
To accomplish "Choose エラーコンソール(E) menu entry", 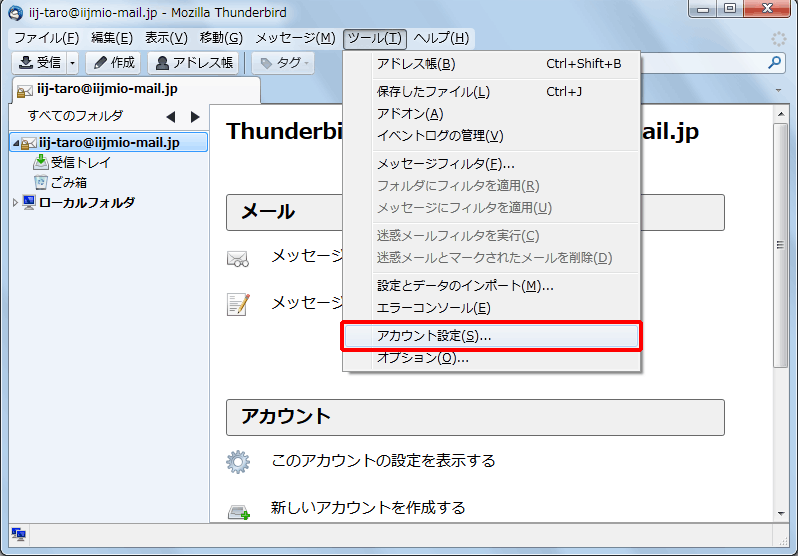I will coord(491,308).
